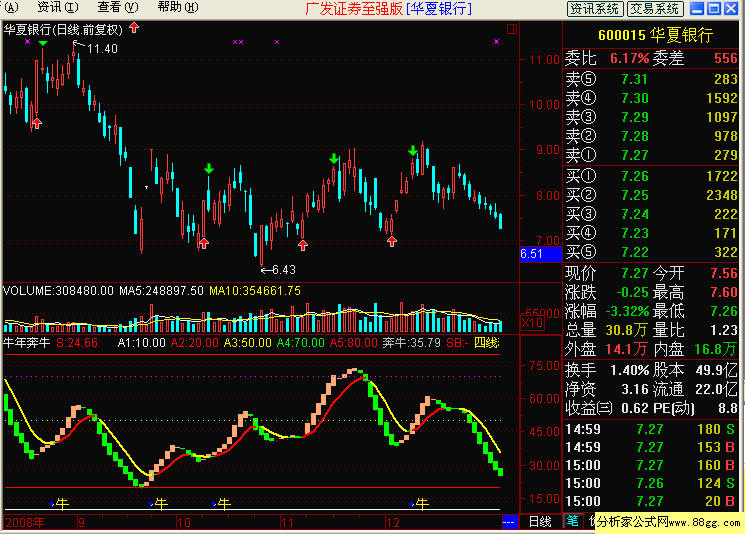The height and width of the screenshot is (534, 745).
Task: Open the 资讯(I) menu
Action: click(x=57, y=7)
